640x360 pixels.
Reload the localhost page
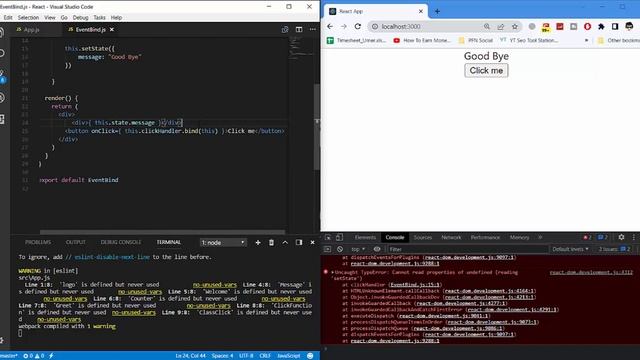358,27
